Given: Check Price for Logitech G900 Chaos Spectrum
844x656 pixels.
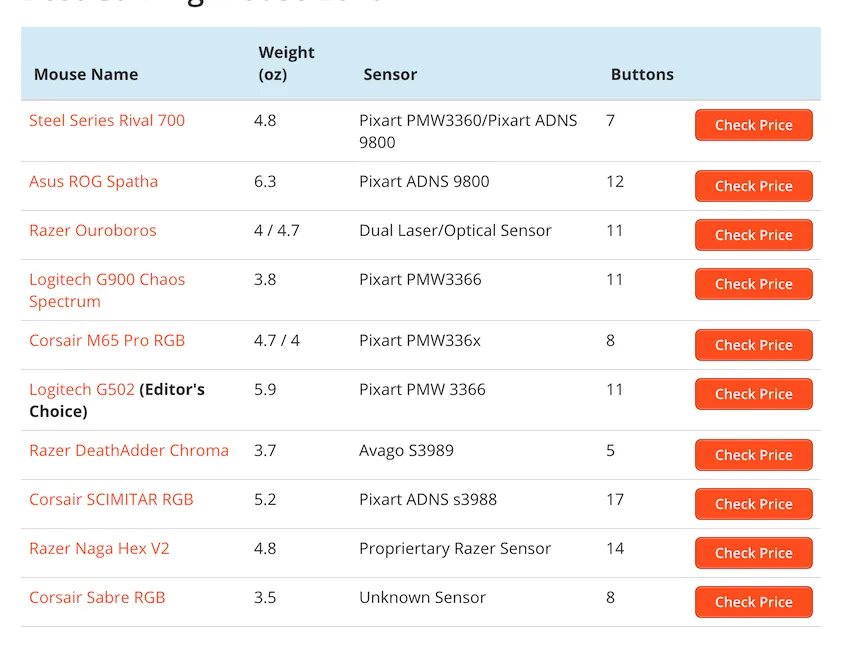Looking at the screenshot, I should 754,284.
